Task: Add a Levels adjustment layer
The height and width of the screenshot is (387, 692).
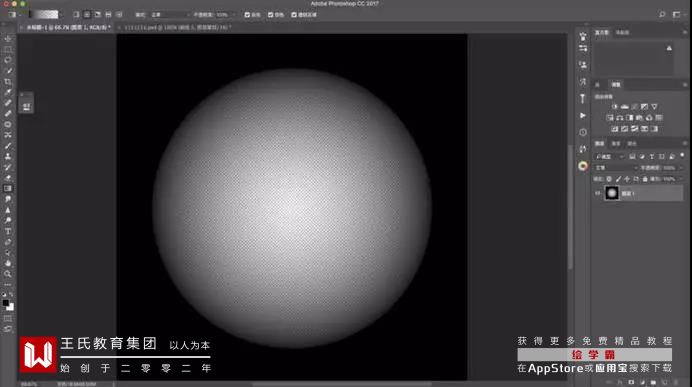Action: pyautogui.click(x=624, y=106)
